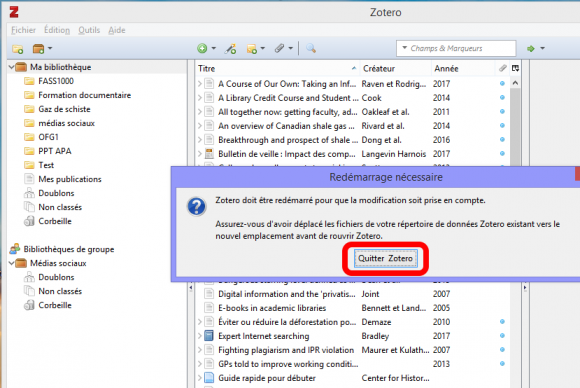Select the FASS1000 collection
The image size is (580, 388).
point(56,81)
